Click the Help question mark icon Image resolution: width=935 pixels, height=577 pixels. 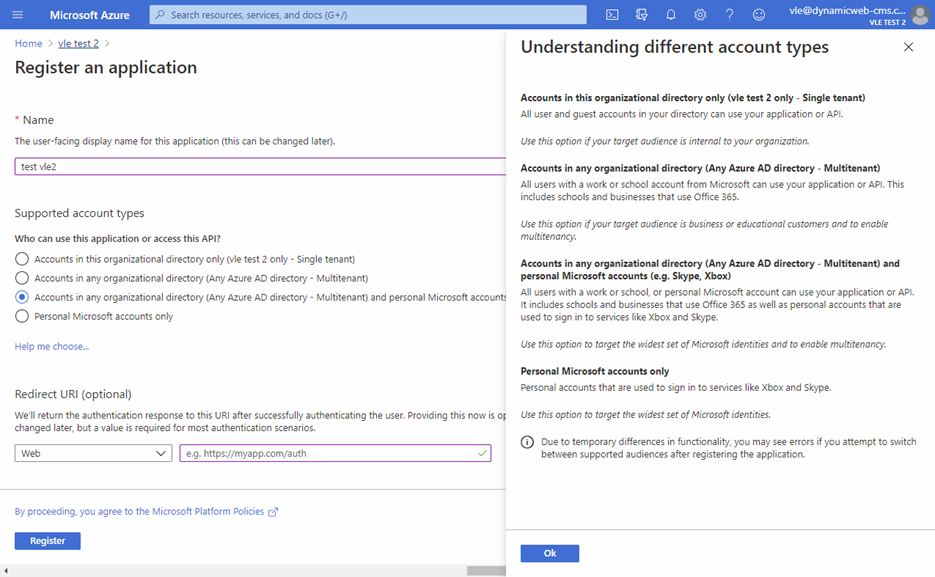(729, 15)
